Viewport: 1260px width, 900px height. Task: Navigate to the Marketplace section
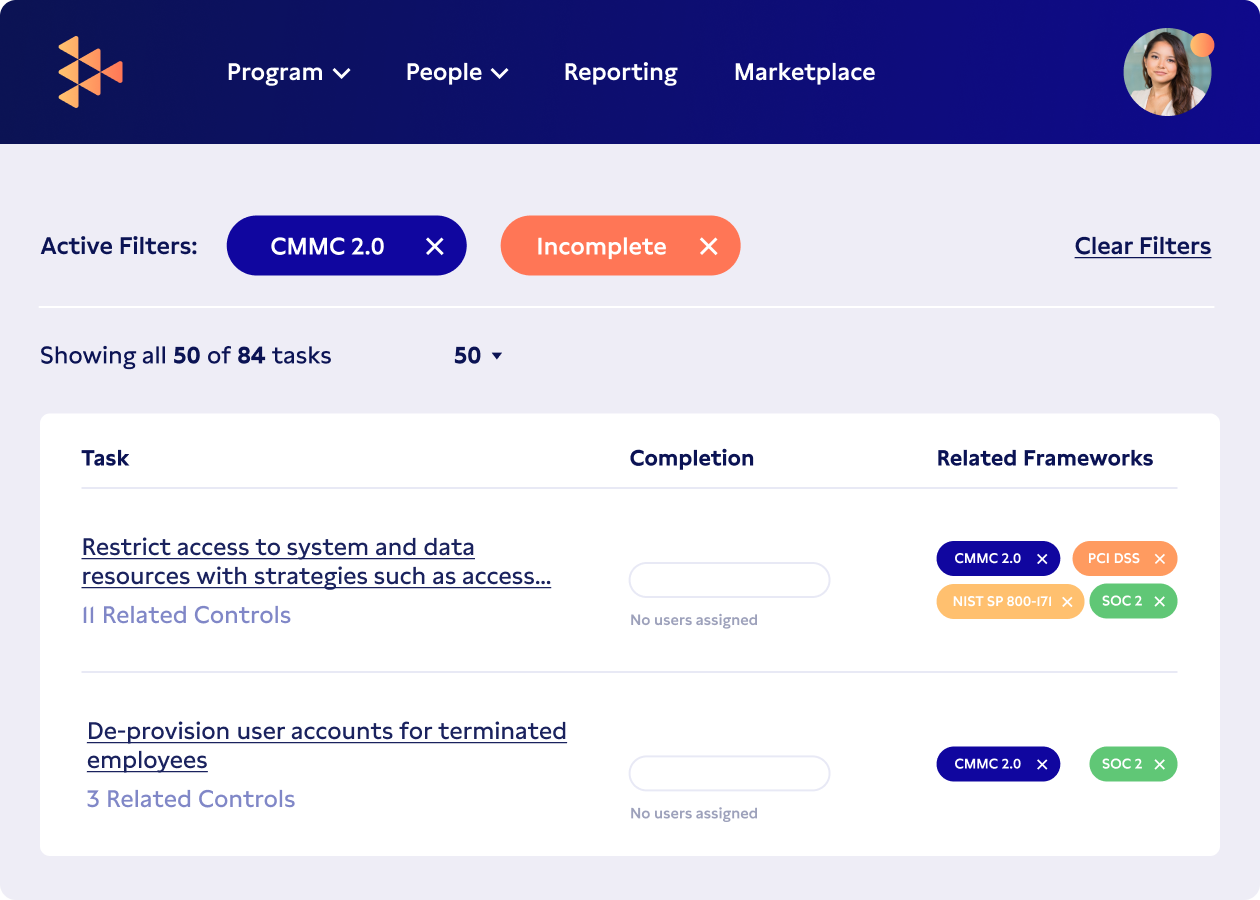click(x=804, y=72)
